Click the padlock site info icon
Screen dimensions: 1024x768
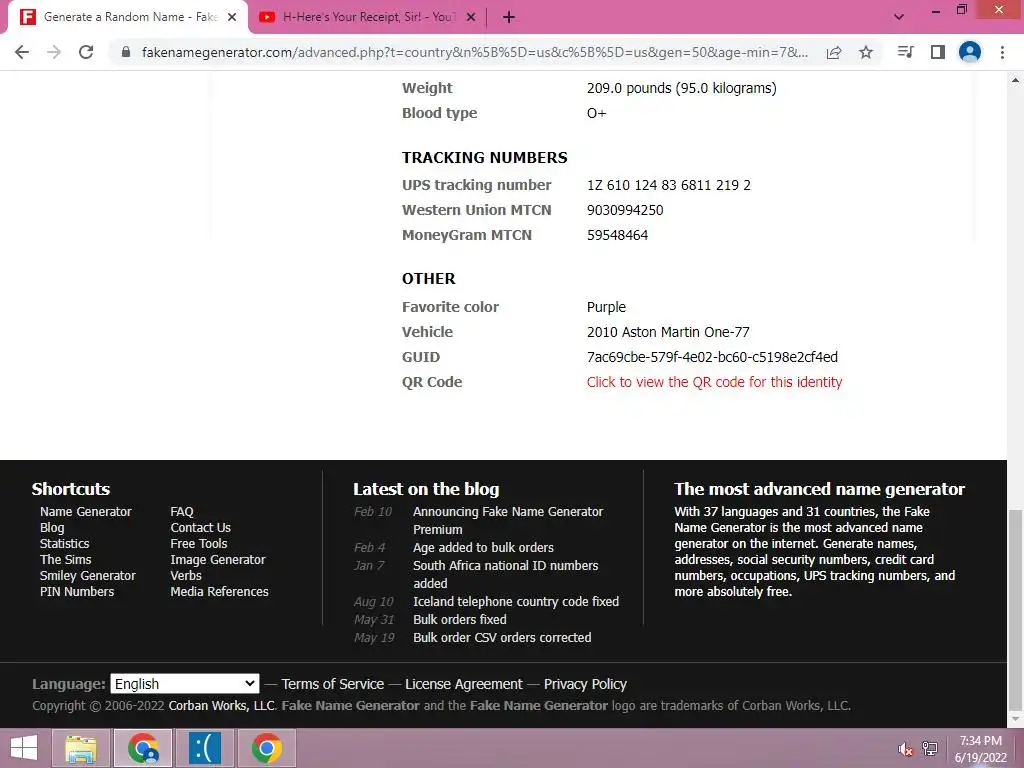[x=126, y=52]
